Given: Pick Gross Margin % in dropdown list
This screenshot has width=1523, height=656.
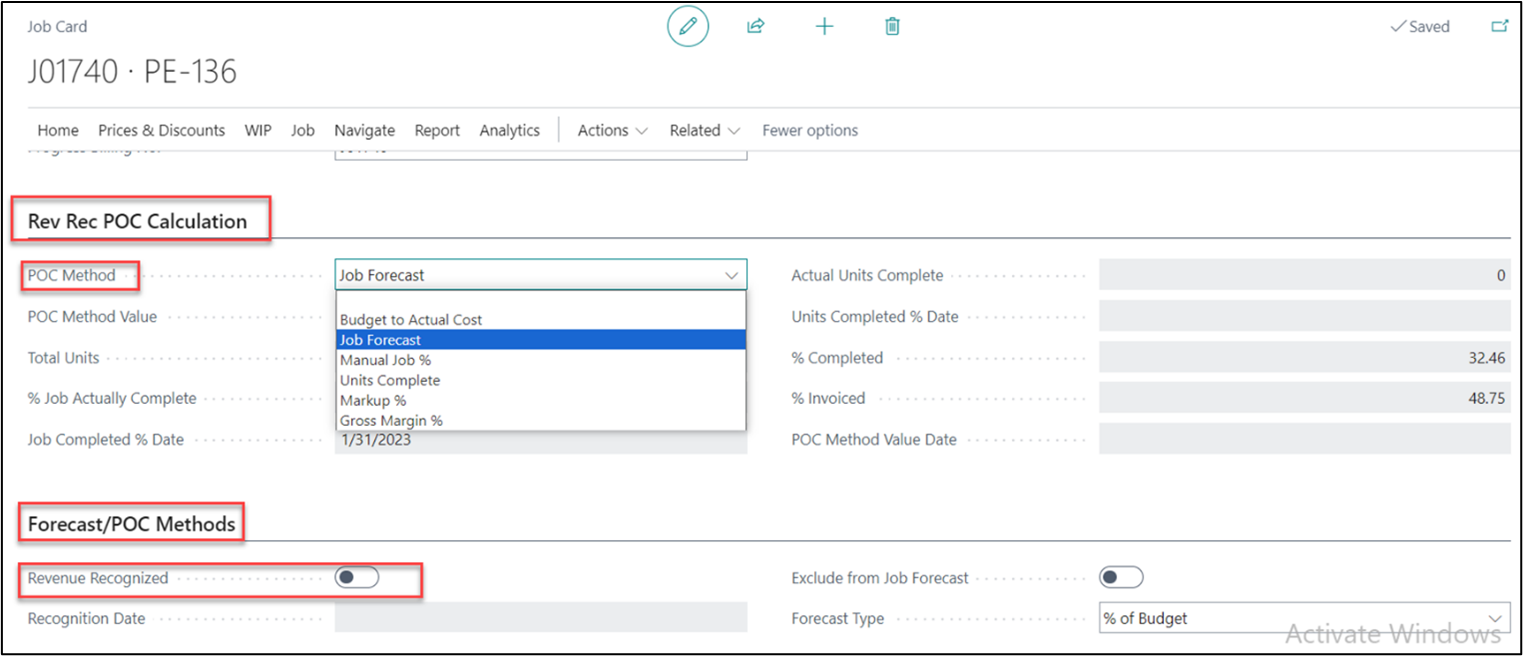Looking at the screenshot, I should [391, 421].
